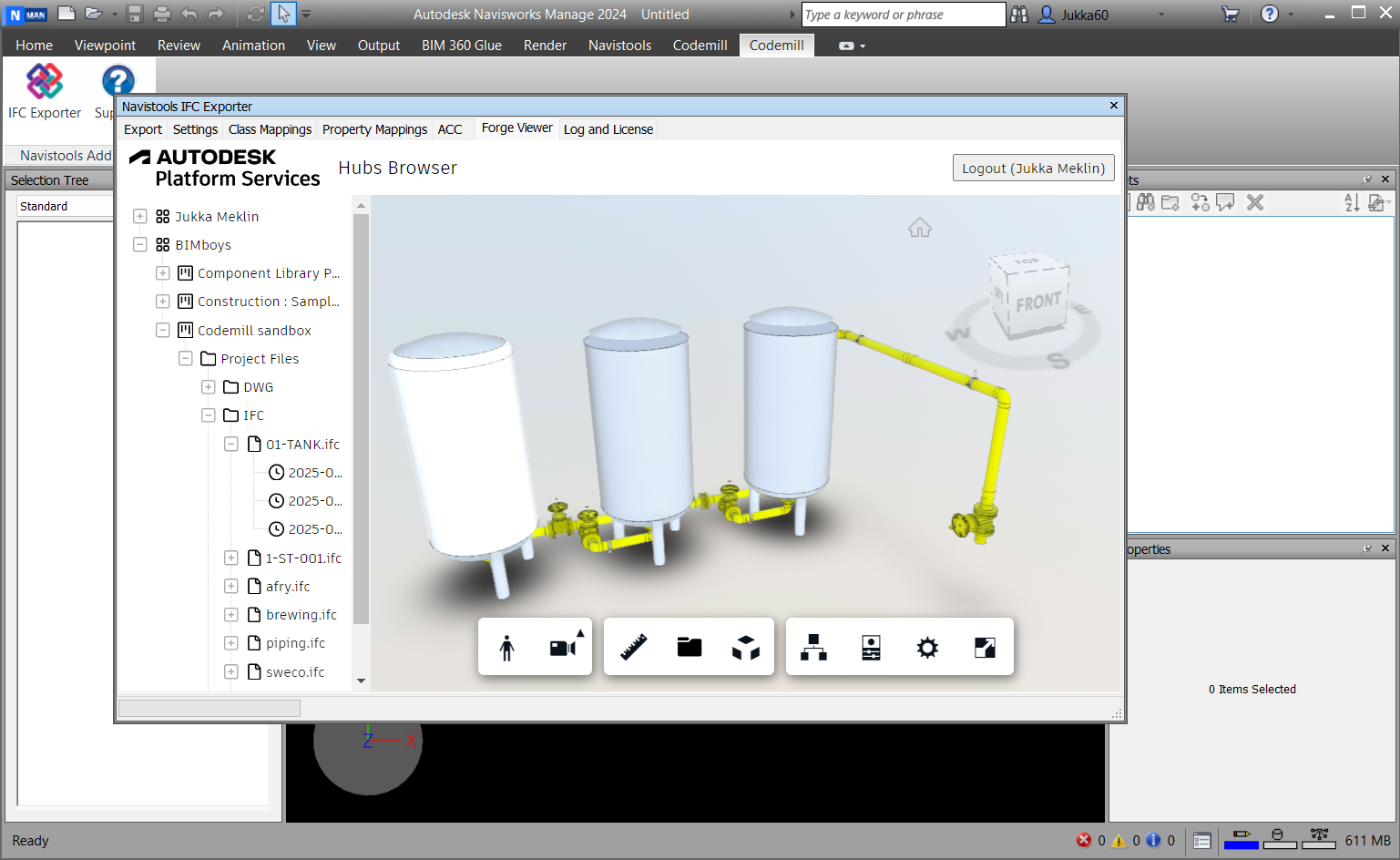
Task: Click the Open file icon in quick access toolbar
Action: 93,14
